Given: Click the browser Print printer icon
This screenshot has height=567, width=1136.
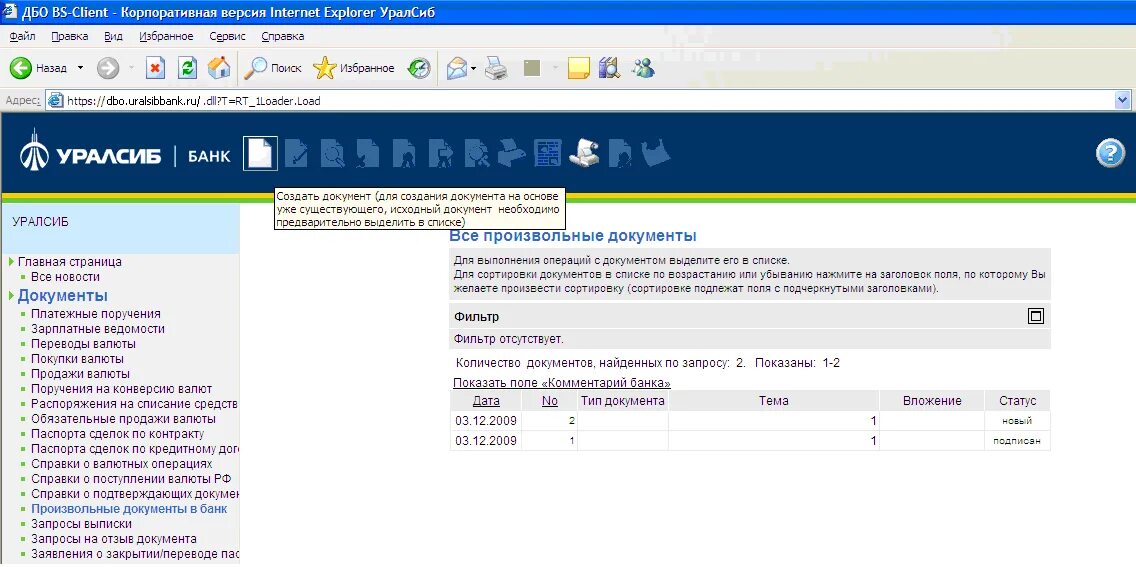Looking at the screenshot, I should (496, 68).
